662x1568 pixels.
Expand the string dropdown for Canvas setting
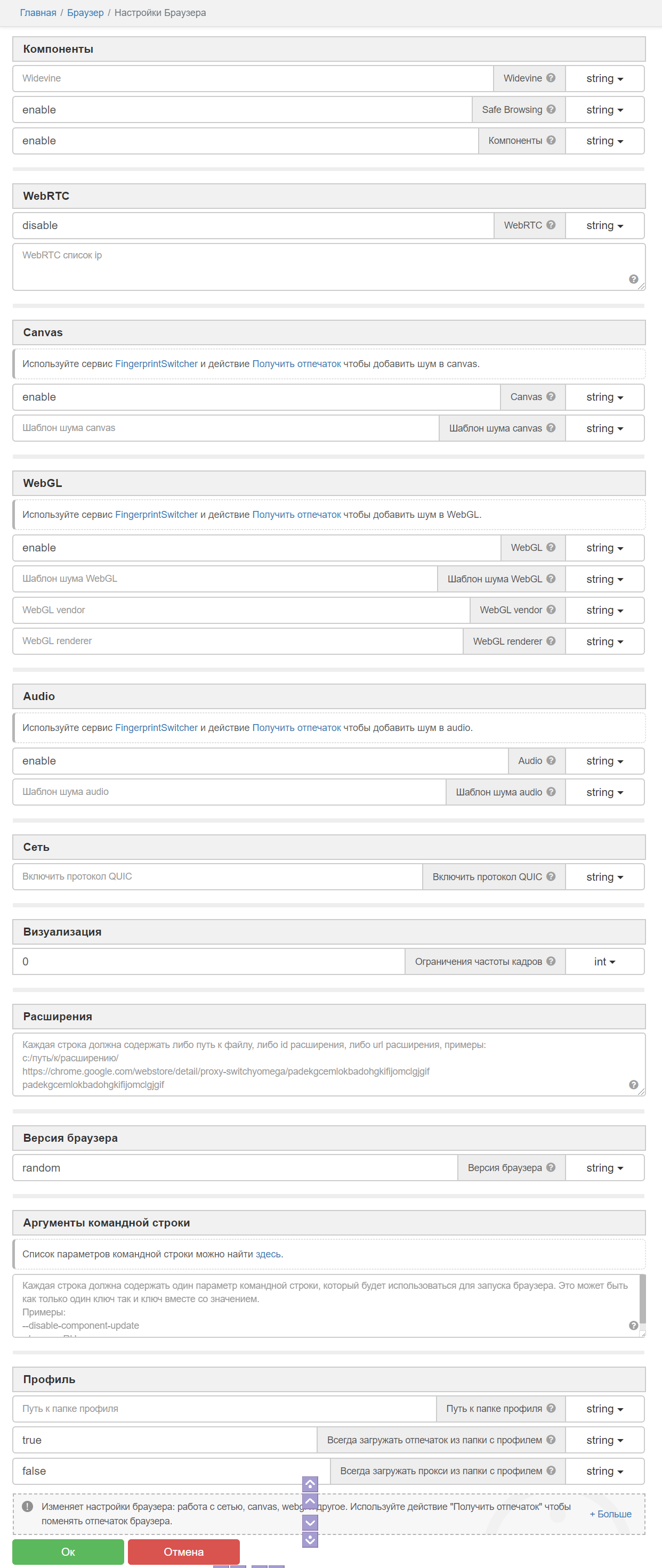(x=604, y=397)
